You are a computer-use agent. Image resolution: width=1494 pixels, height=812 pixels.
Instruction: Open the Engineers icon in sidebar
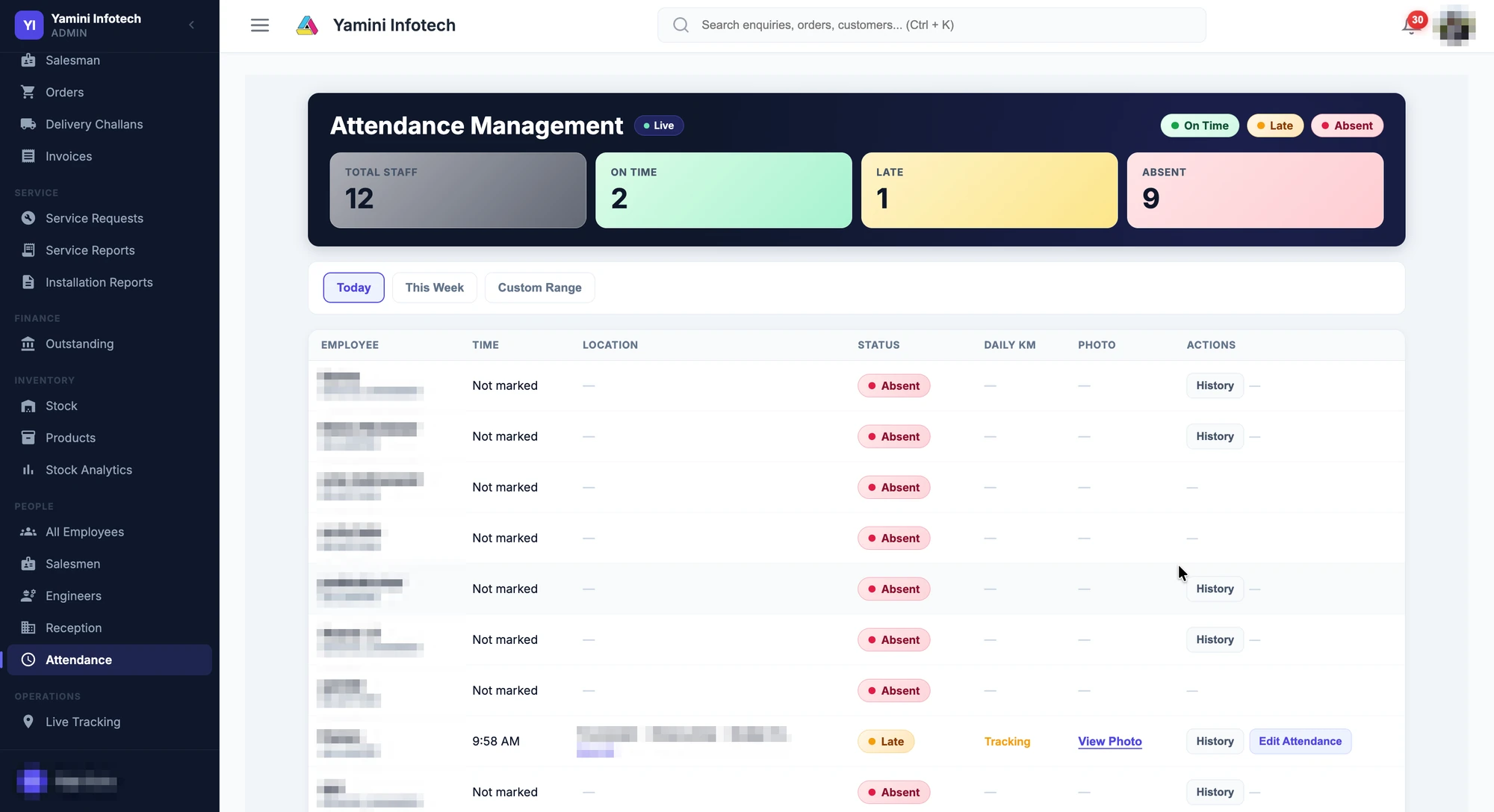(28, 596)
